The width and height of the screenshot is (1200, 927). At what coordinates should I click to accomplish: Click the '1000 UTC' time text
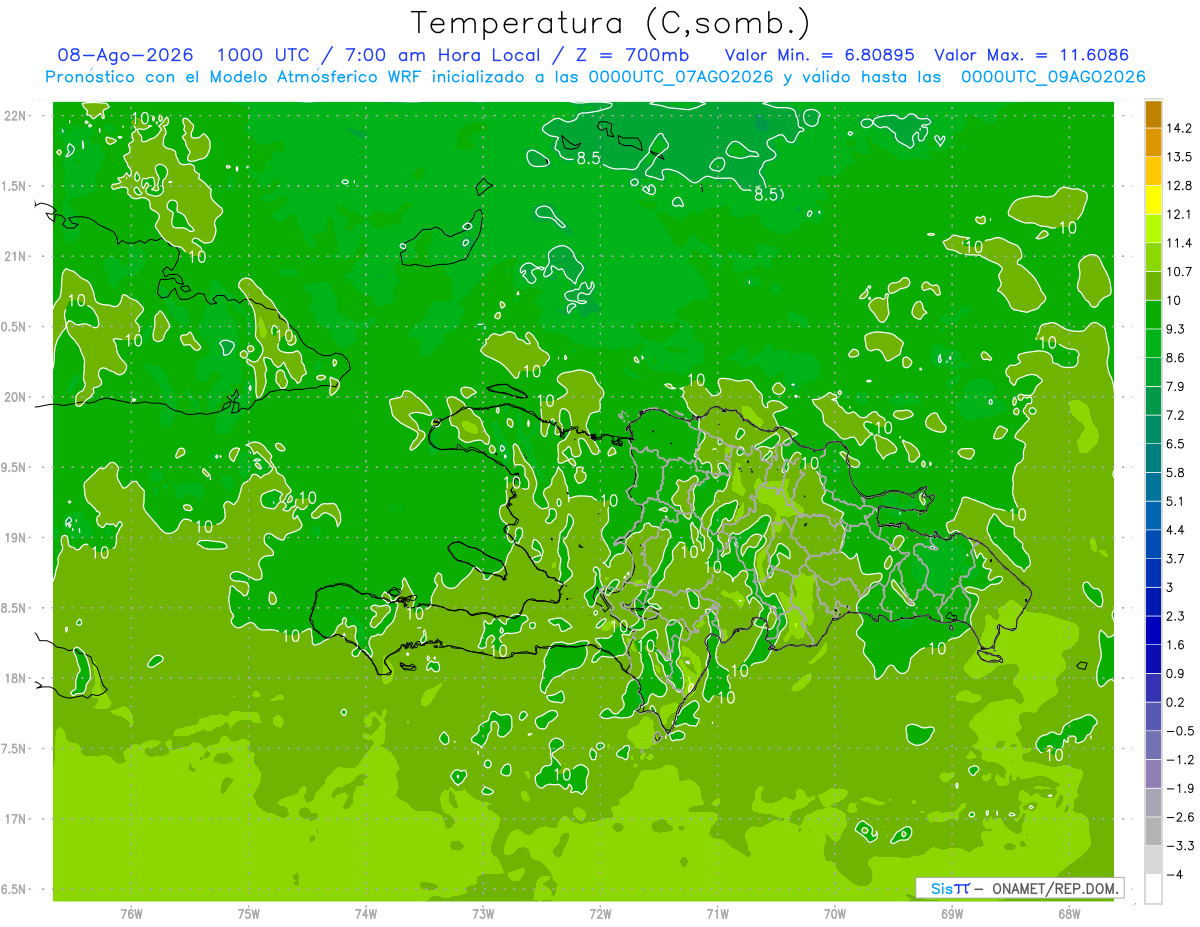266,55
